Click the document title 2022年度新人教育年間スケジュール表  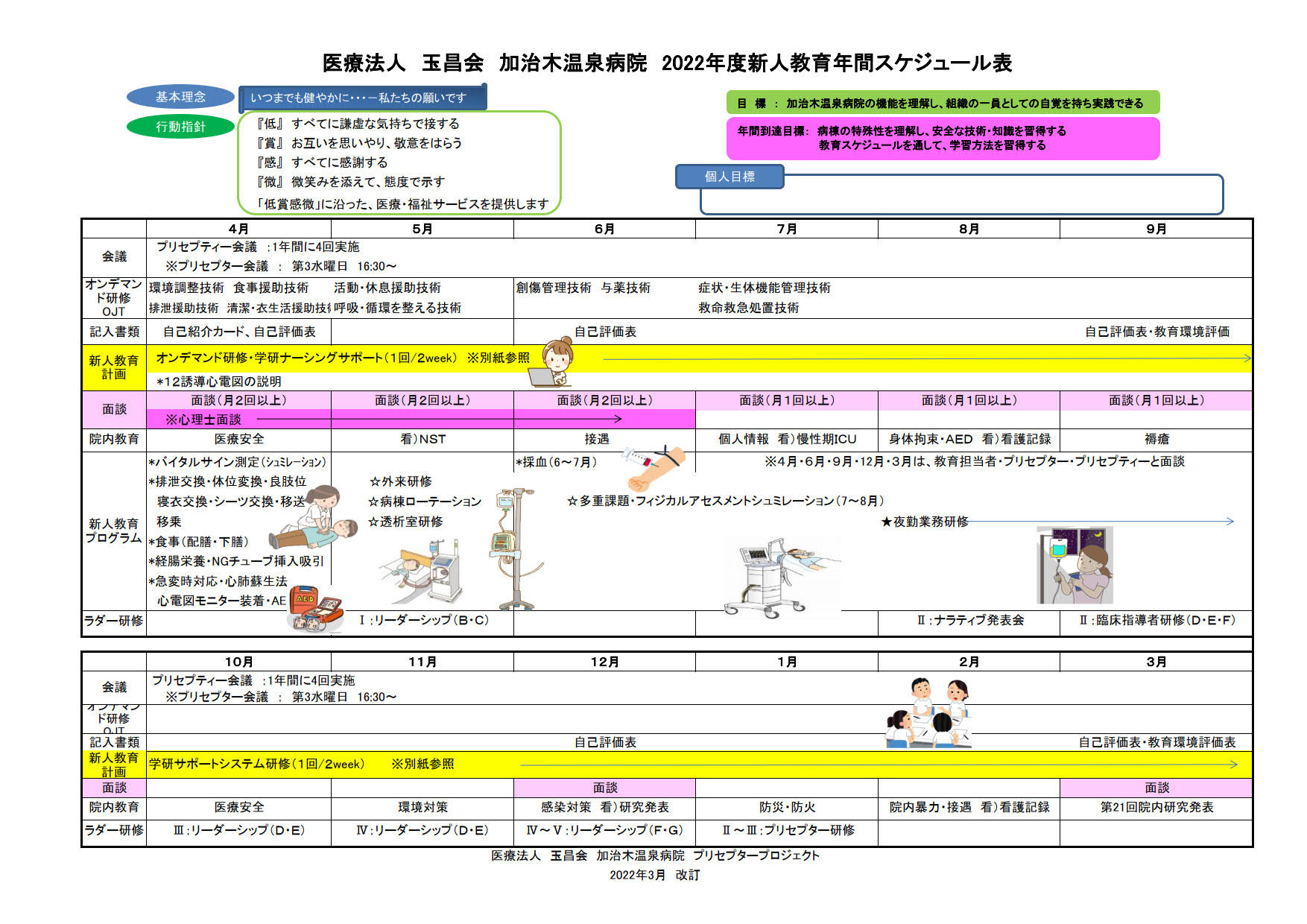(x=837, y=63)
